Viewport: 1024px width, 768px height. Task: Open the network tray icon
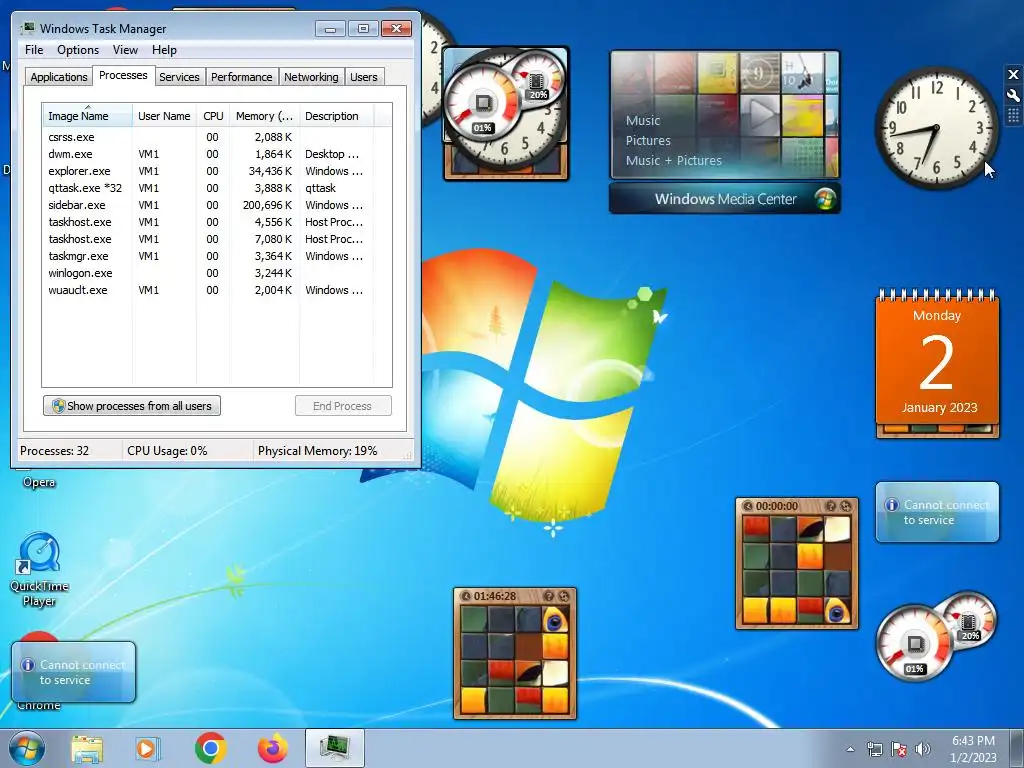(x=874, y=749)
